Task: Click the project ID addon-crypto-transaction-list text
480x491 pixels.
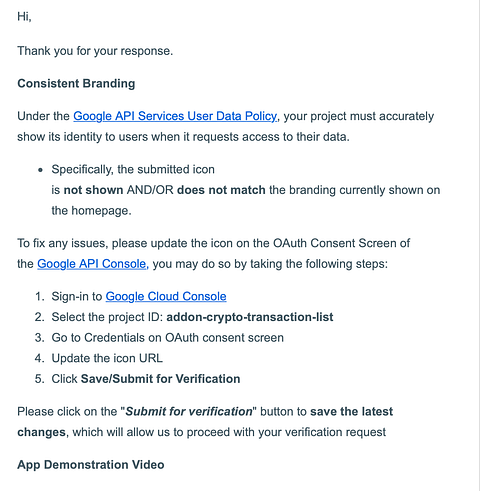Action: tap(250, 317)
